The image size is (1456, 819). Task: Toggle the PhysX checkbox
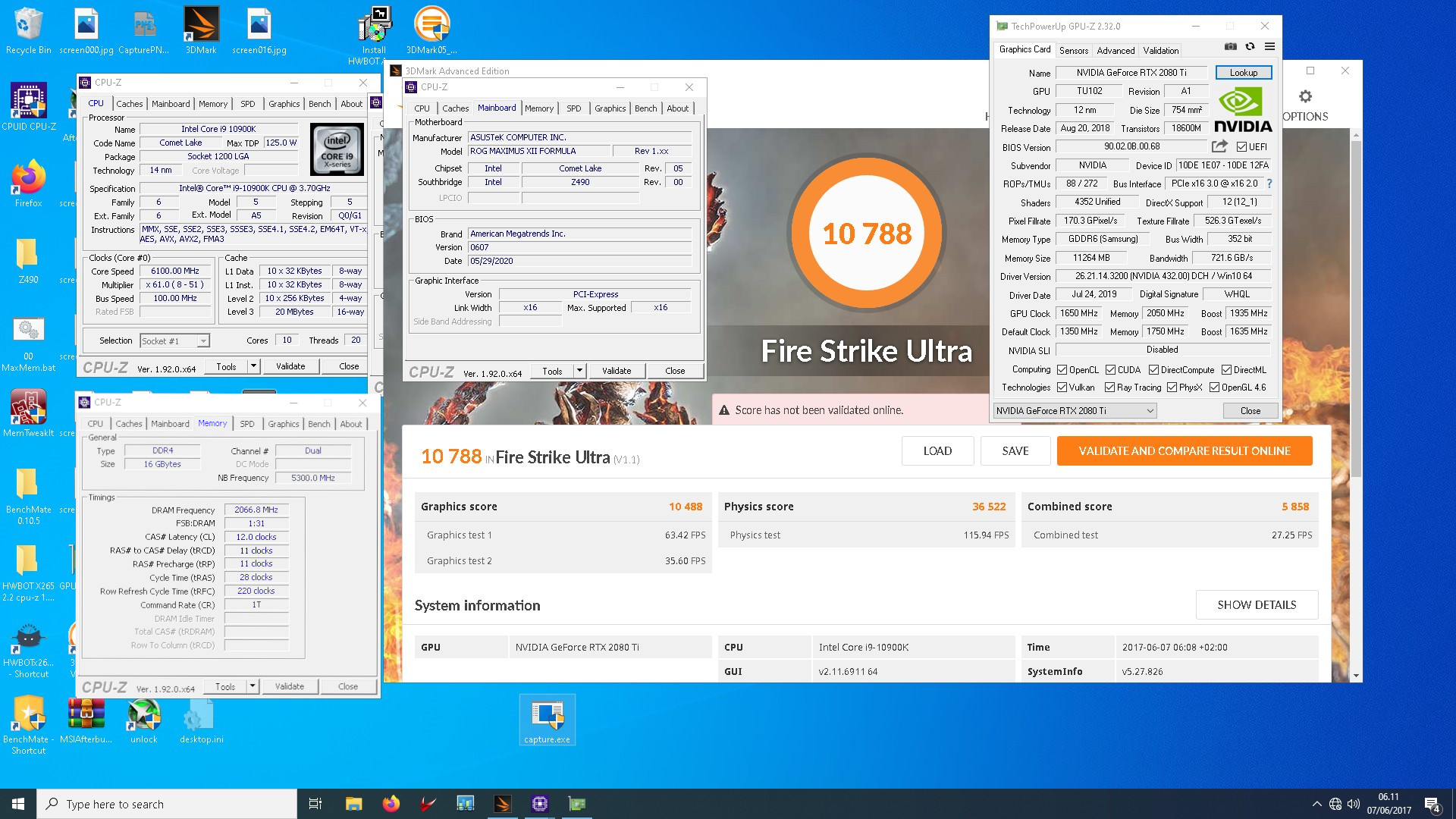pyautogui.click(x=1172, y=388)
